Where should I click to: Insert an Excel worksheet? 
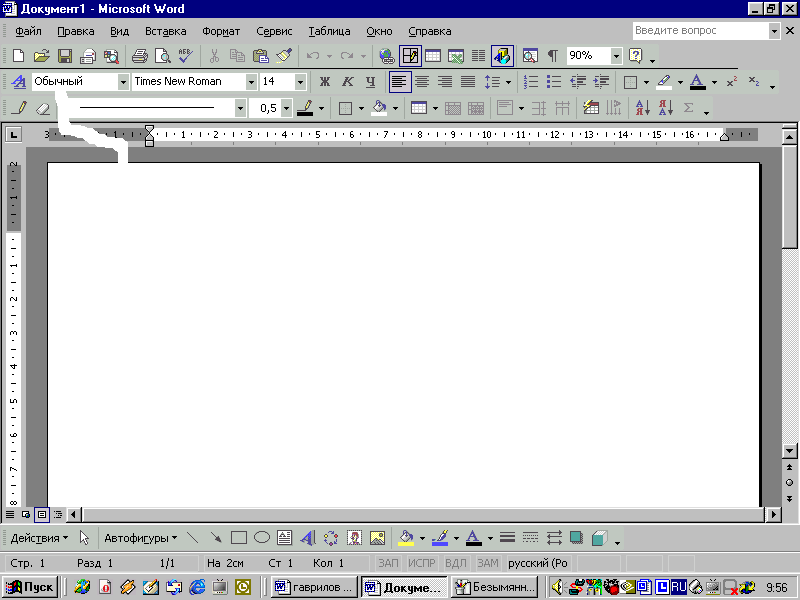(x=456, y=55)
